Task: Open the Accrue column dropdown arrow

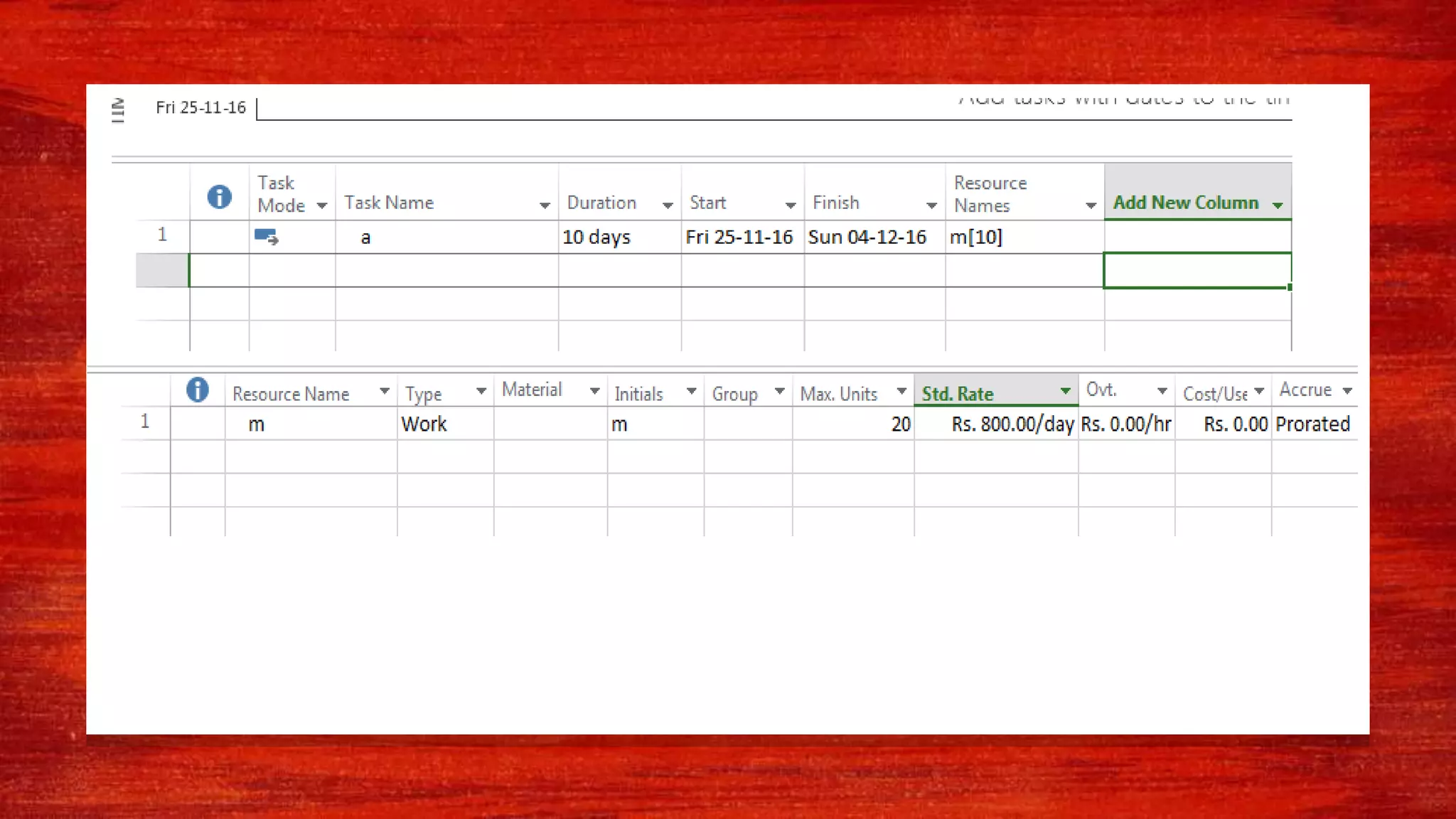Action: (x=1347, y=391)
